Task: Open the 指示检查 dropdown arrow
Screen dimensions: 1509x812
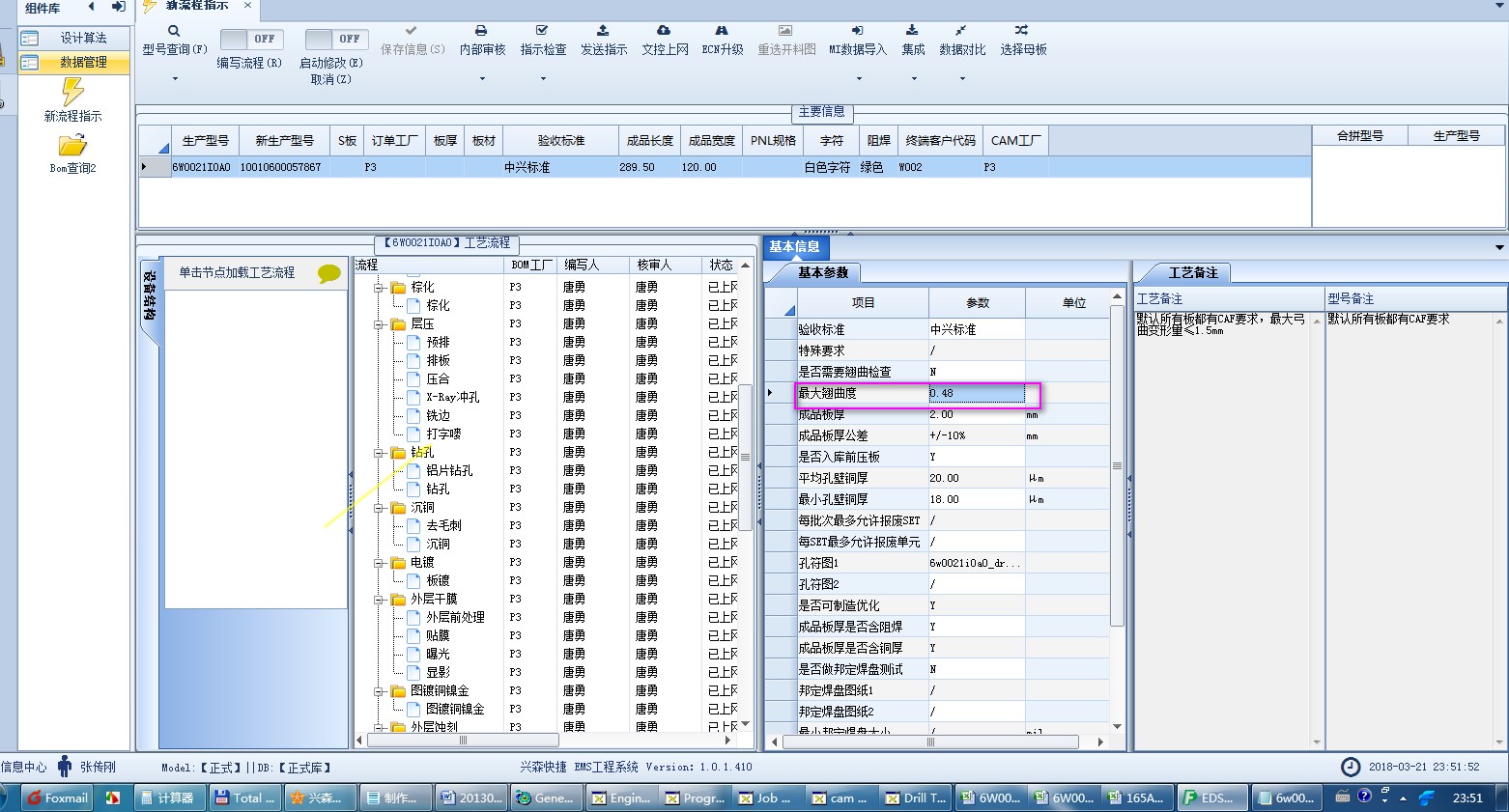Action: click(543, 78)
